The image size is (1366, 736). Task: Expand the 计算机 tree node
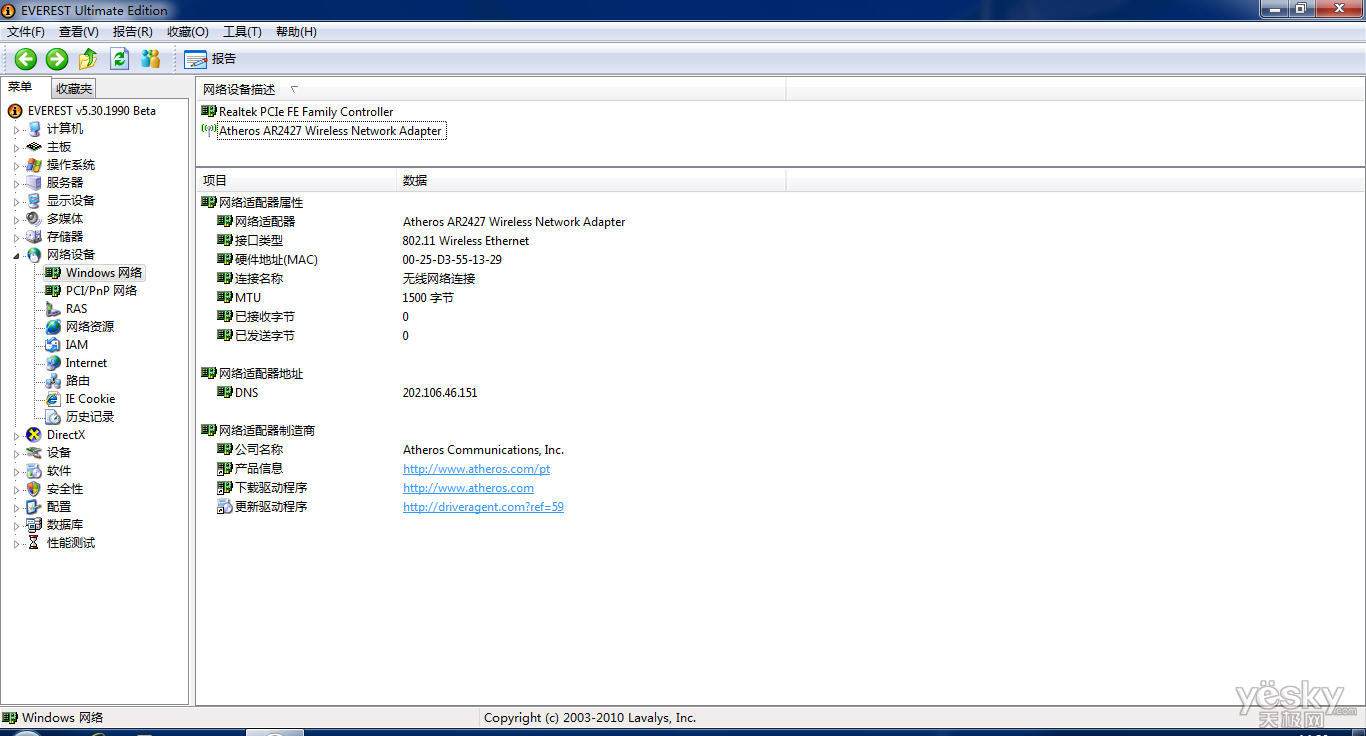(x=16, y=129)
